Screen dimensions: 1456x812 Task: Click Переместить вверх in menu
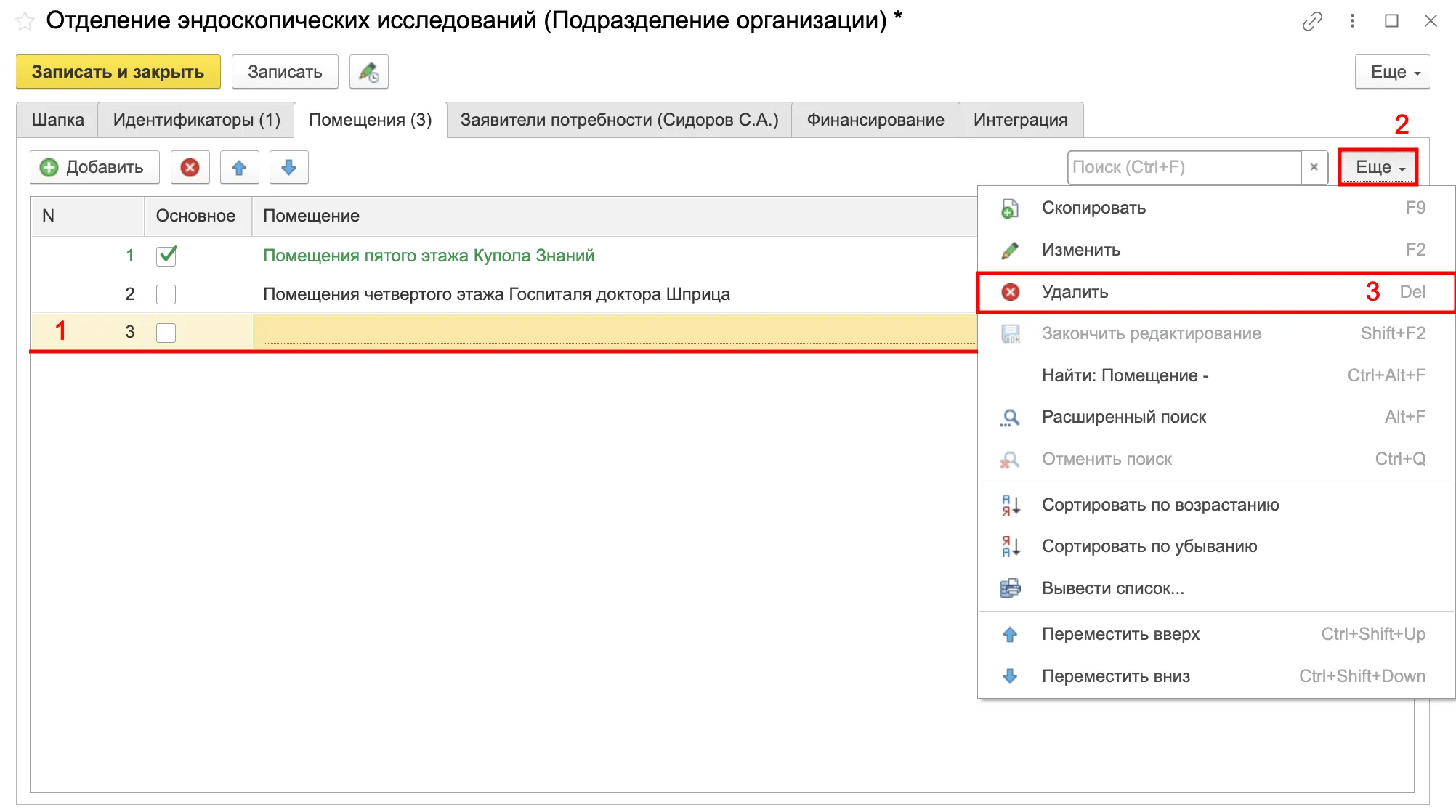tap(1216, 634)
